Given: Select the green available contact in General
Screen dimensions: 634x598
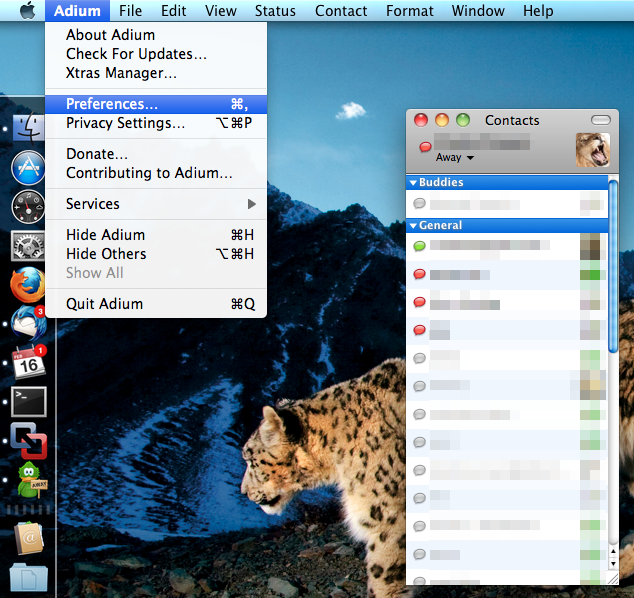Looking at the screenshot, I should pyautogui.click(x=507, y=246).
